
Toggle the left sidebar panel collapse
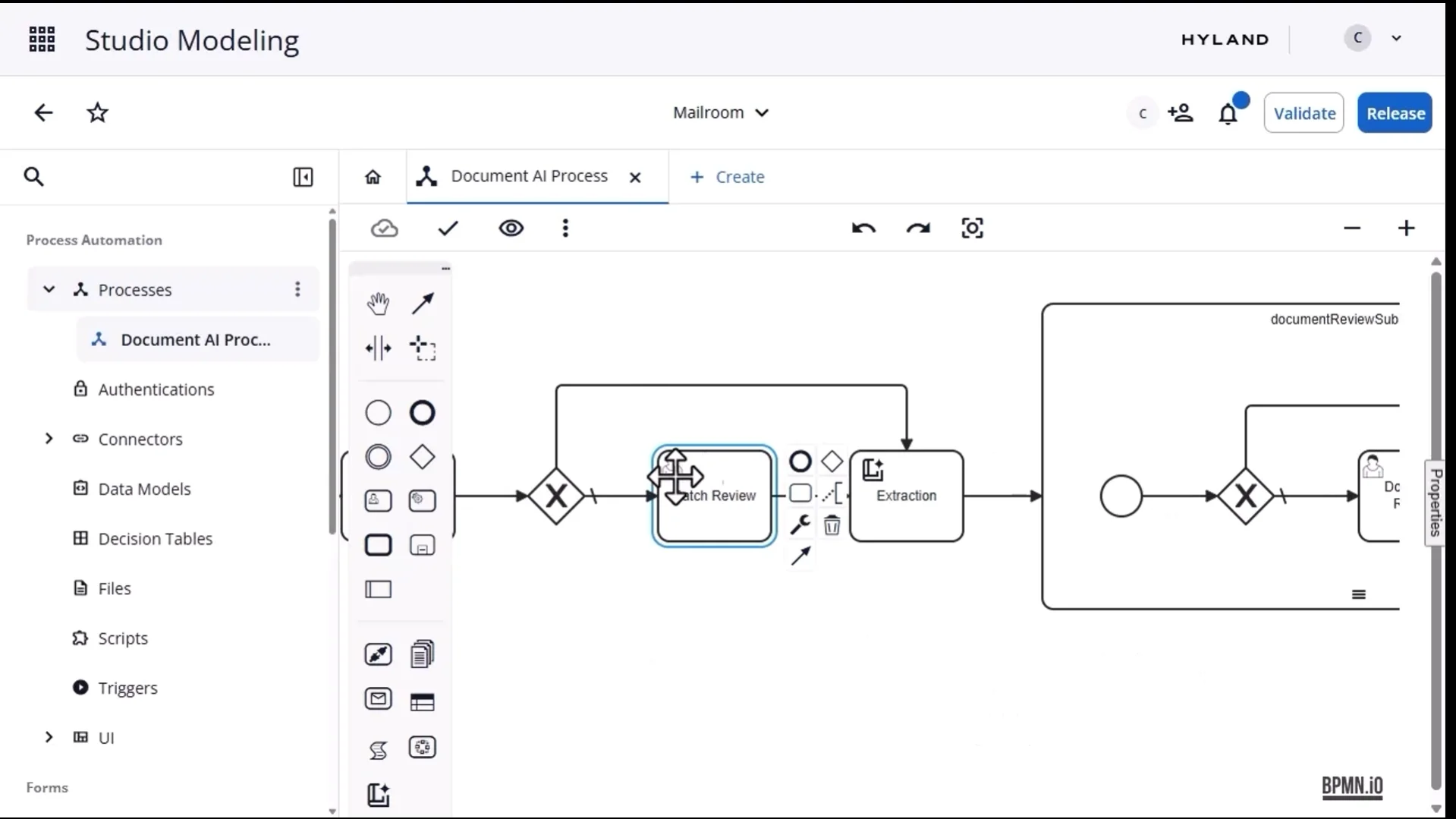303,177
